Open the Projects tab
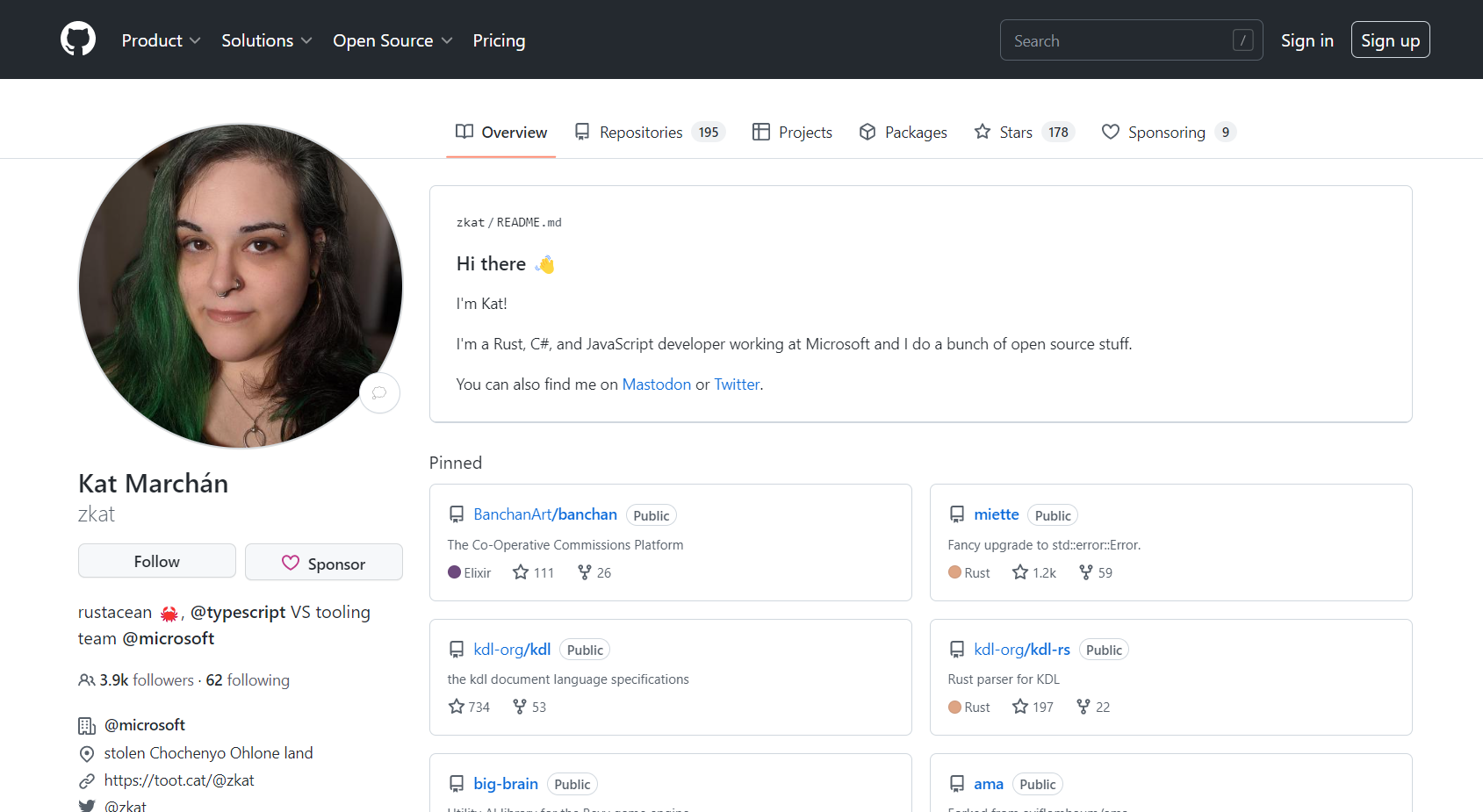Image resolution: width=1483 pixels, height=812 pixels. click(792, 132)
